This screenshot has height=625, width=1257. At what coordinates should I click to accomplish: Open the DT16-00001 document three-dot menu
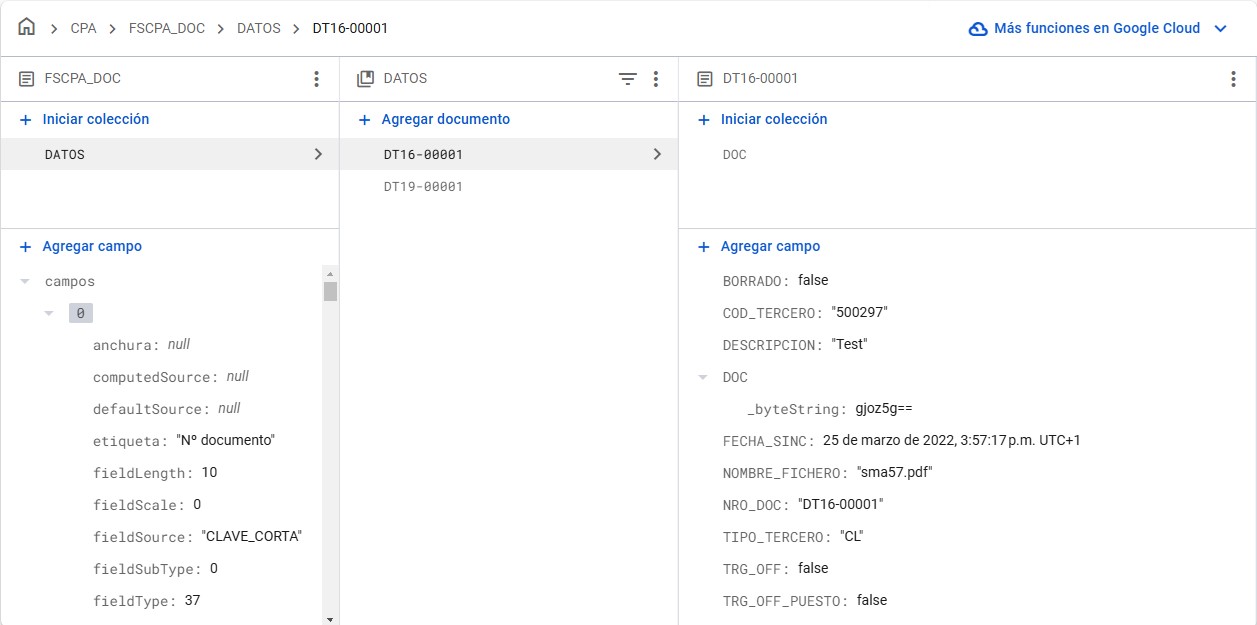point(1233,79)
